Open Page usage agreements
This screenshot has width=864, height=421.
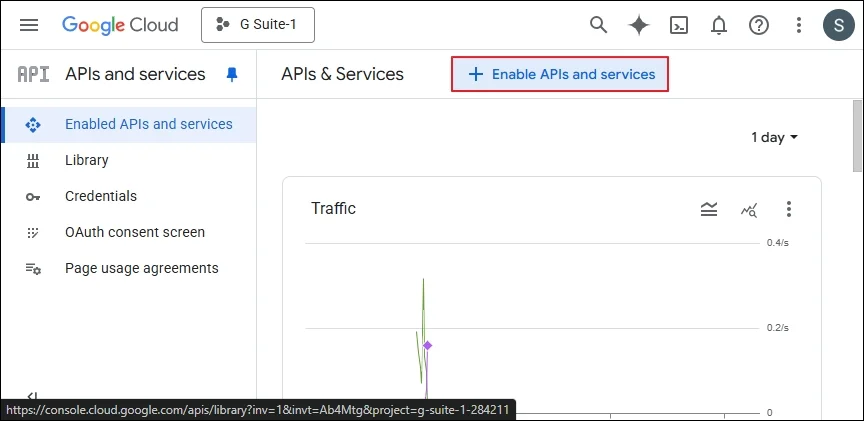pos(128,268)
